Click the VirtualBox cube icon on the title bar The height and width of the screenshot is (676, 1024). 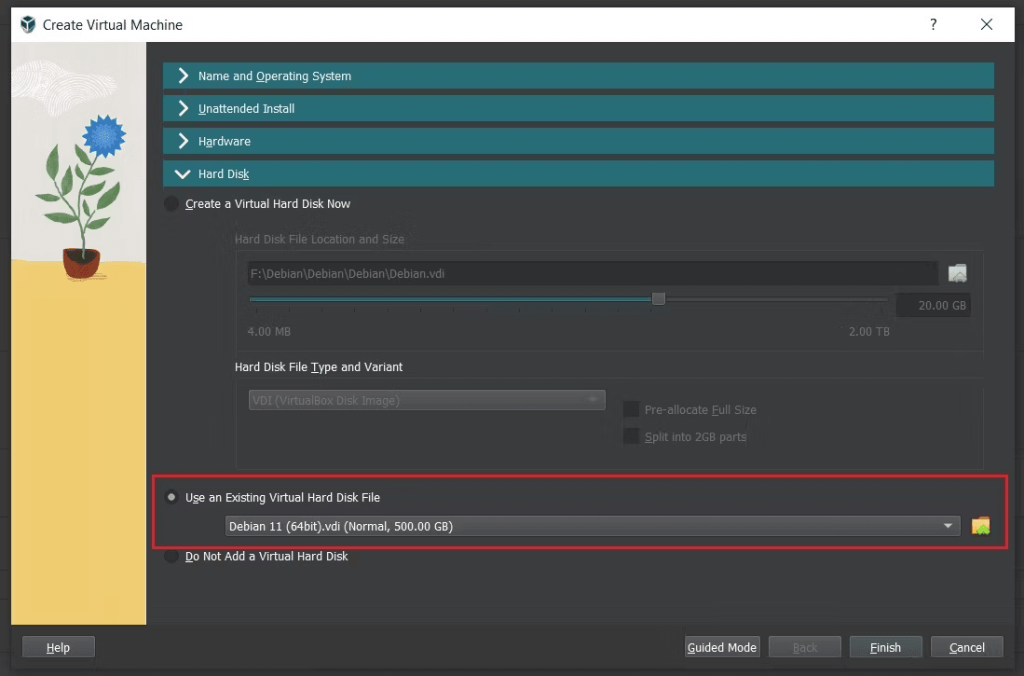coord(27,24)
